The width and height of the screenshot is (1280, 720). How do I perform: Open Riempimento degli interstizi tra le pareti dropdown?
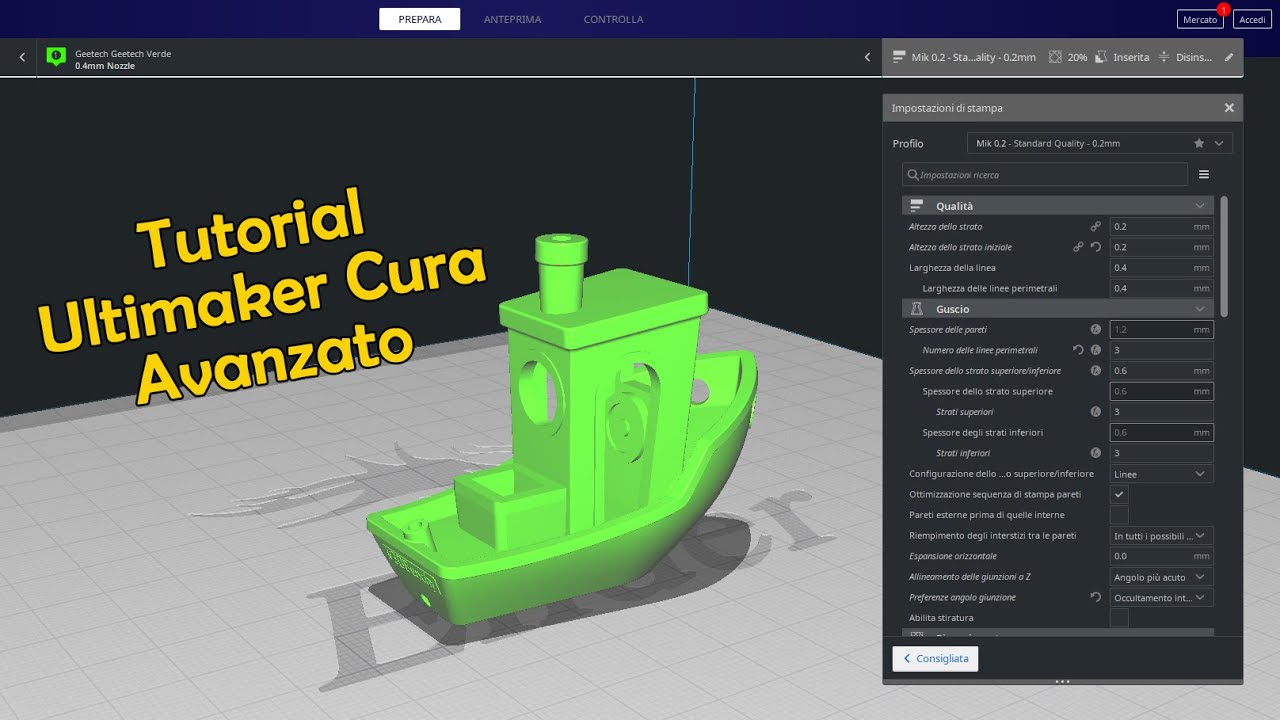click(1162, 535)
